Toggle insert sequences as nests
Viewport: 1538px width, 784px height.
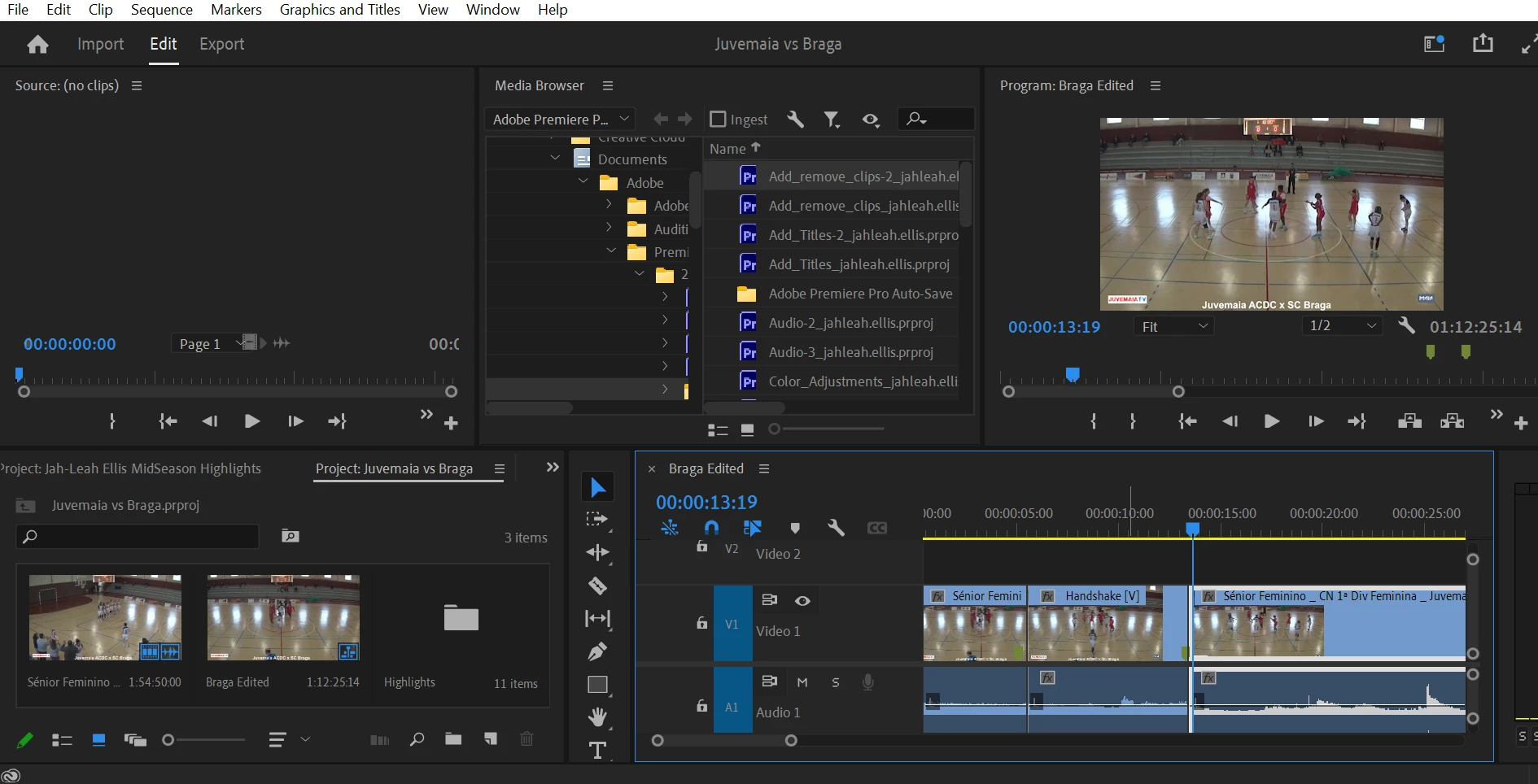tap(670, 528)
